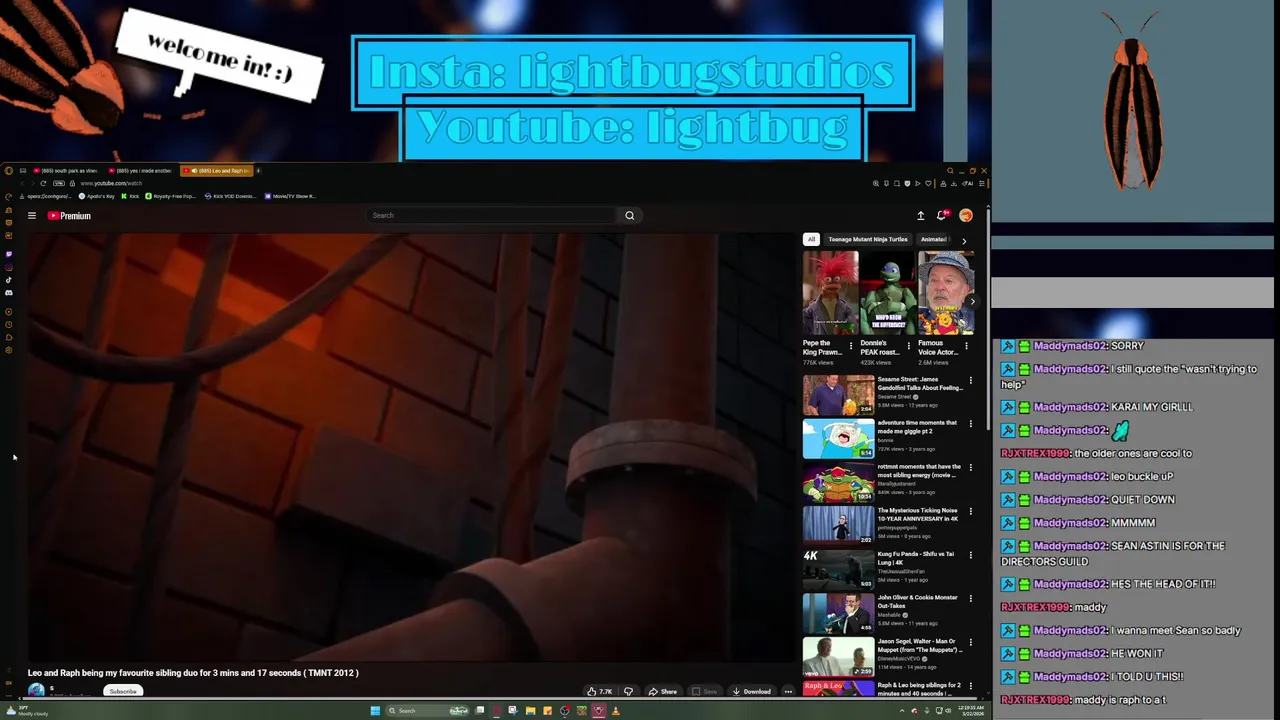This screenshot has height=720, width=1280.
Task: Click the downloads icon in browser toolbar
Action: pyautogui.click(x=954, y=184)
